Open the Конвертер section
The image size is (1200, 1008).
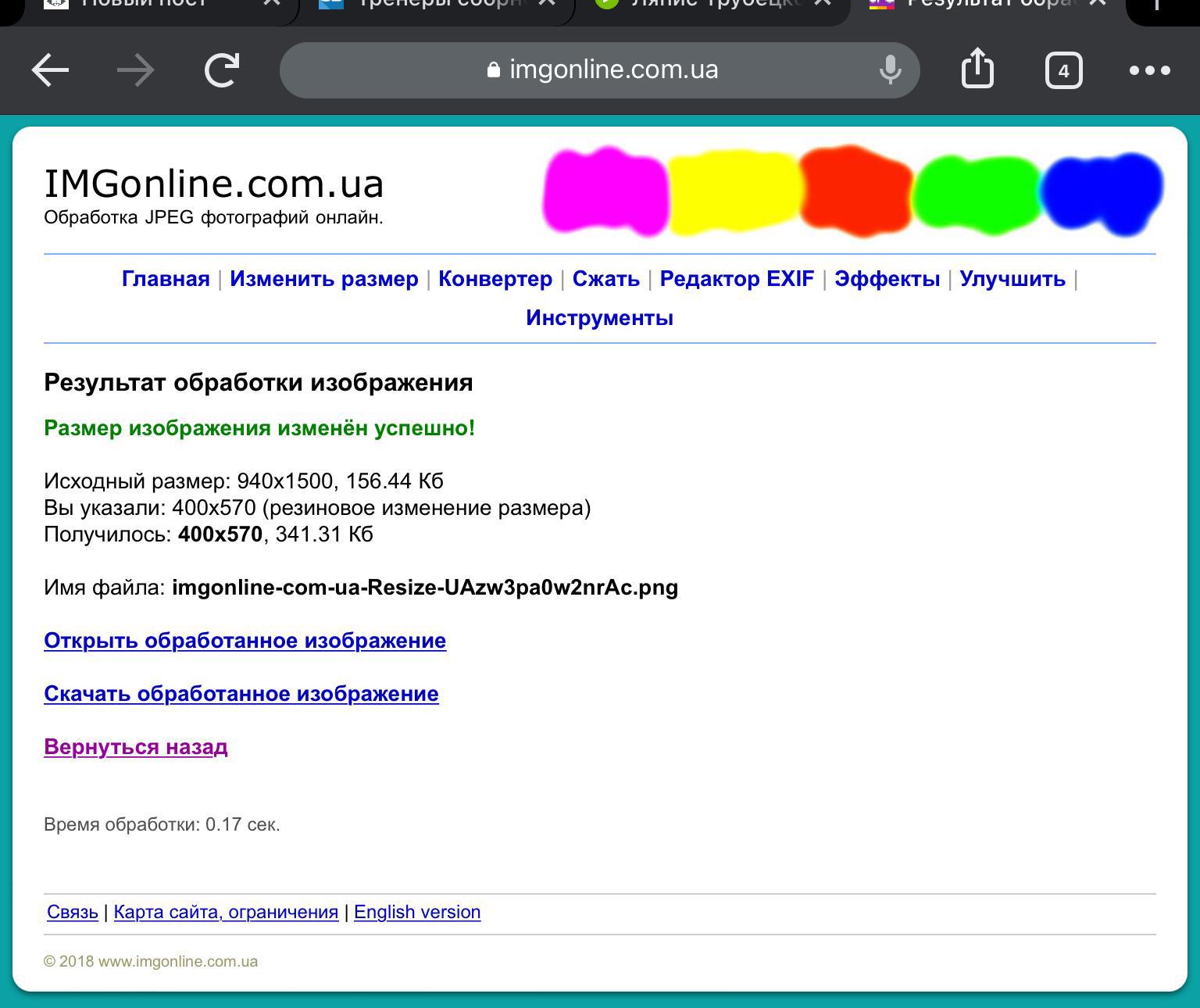(495, 279)
